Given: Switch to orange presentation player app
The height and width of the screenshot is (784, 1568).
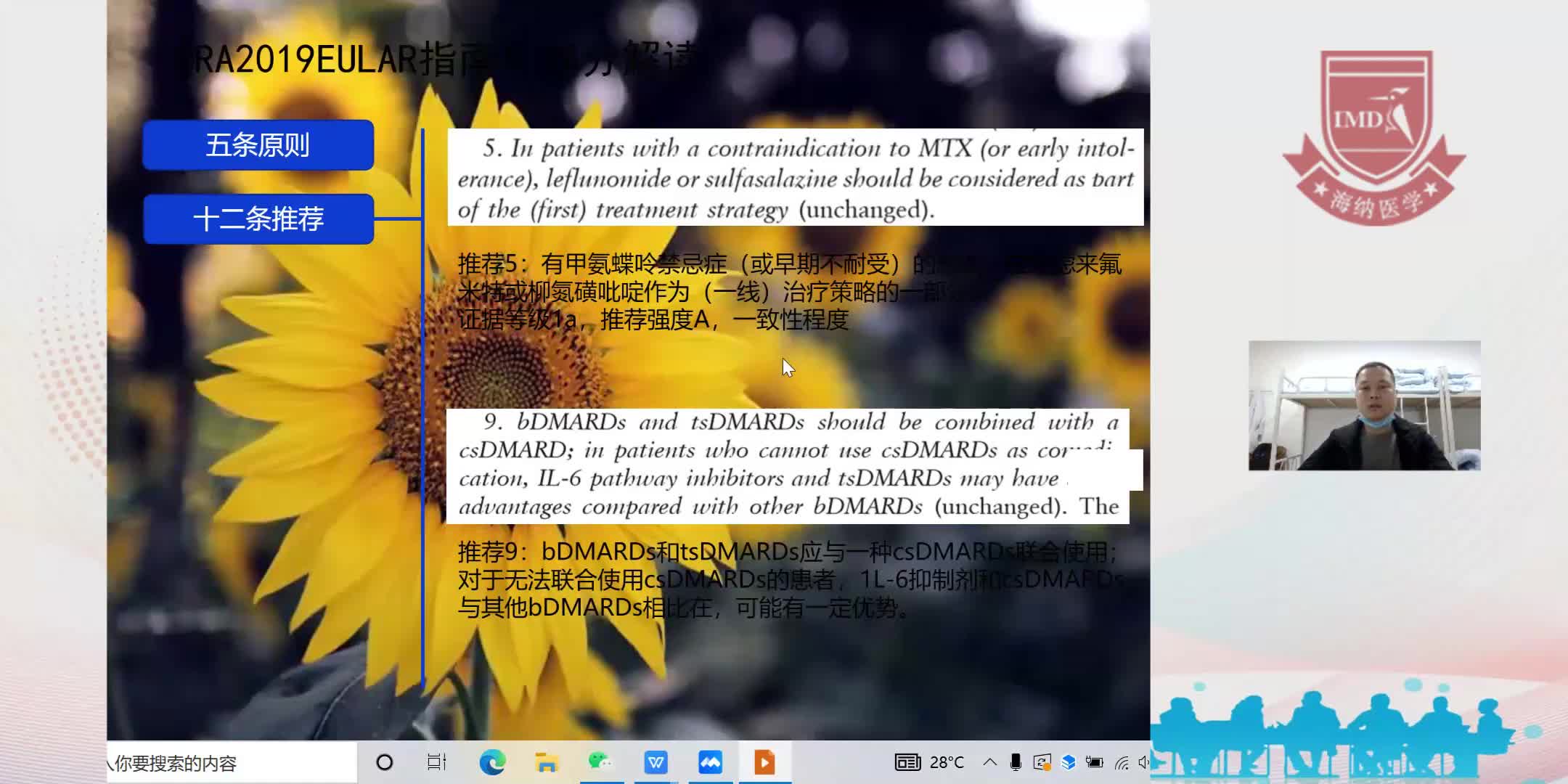Looking at the screenshot, I should pos(764,762).
